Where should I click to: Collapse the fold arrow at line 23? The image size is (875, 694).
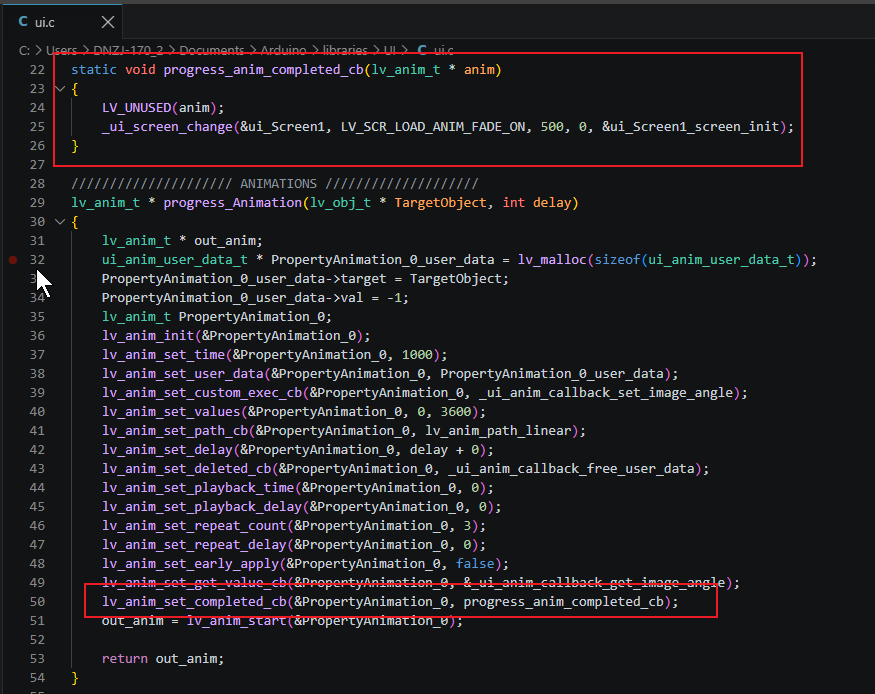[x=60, y=89]
